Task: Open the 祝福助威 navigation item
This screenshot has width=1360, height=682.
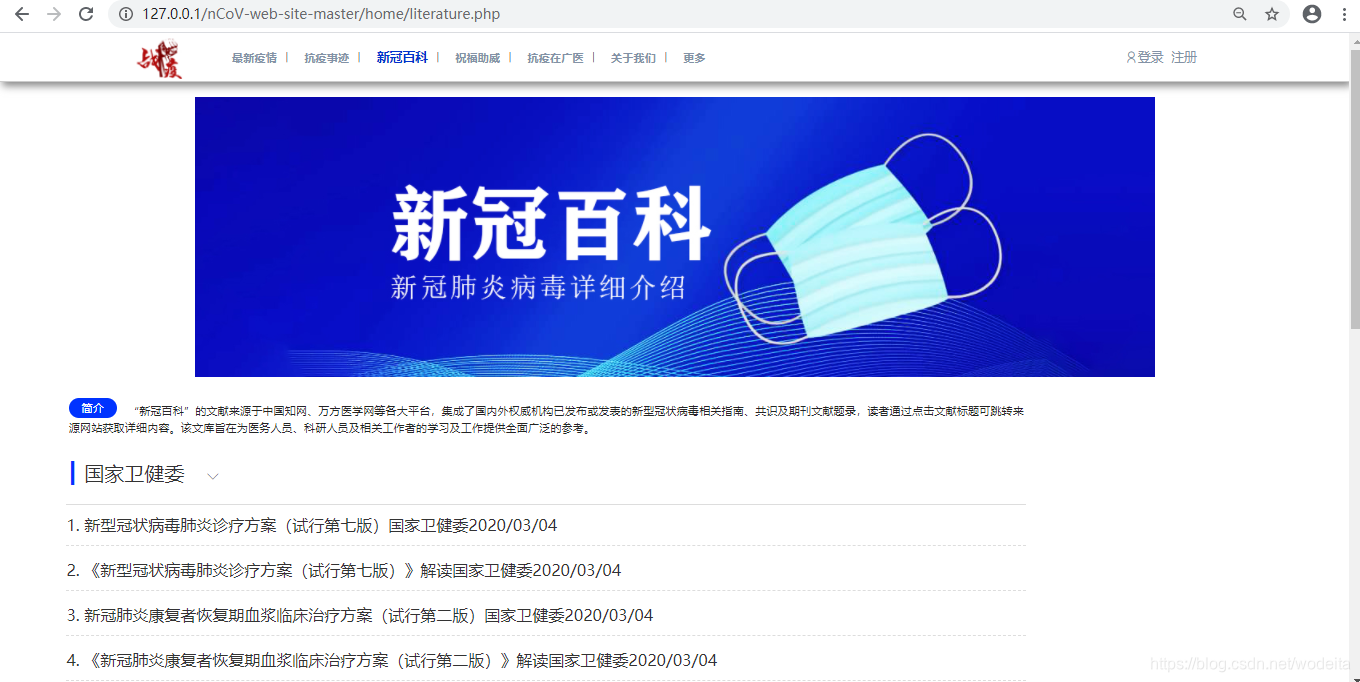Action: point(477,58)
